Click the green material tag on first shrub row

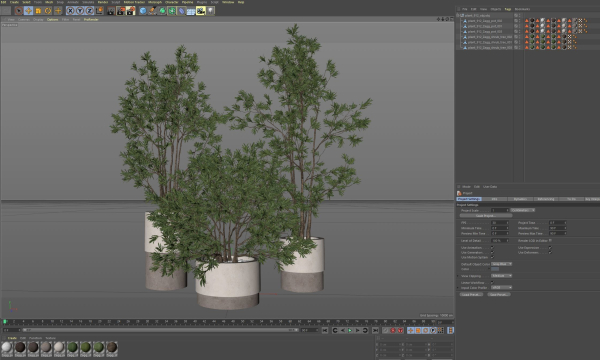coord(532,37)
